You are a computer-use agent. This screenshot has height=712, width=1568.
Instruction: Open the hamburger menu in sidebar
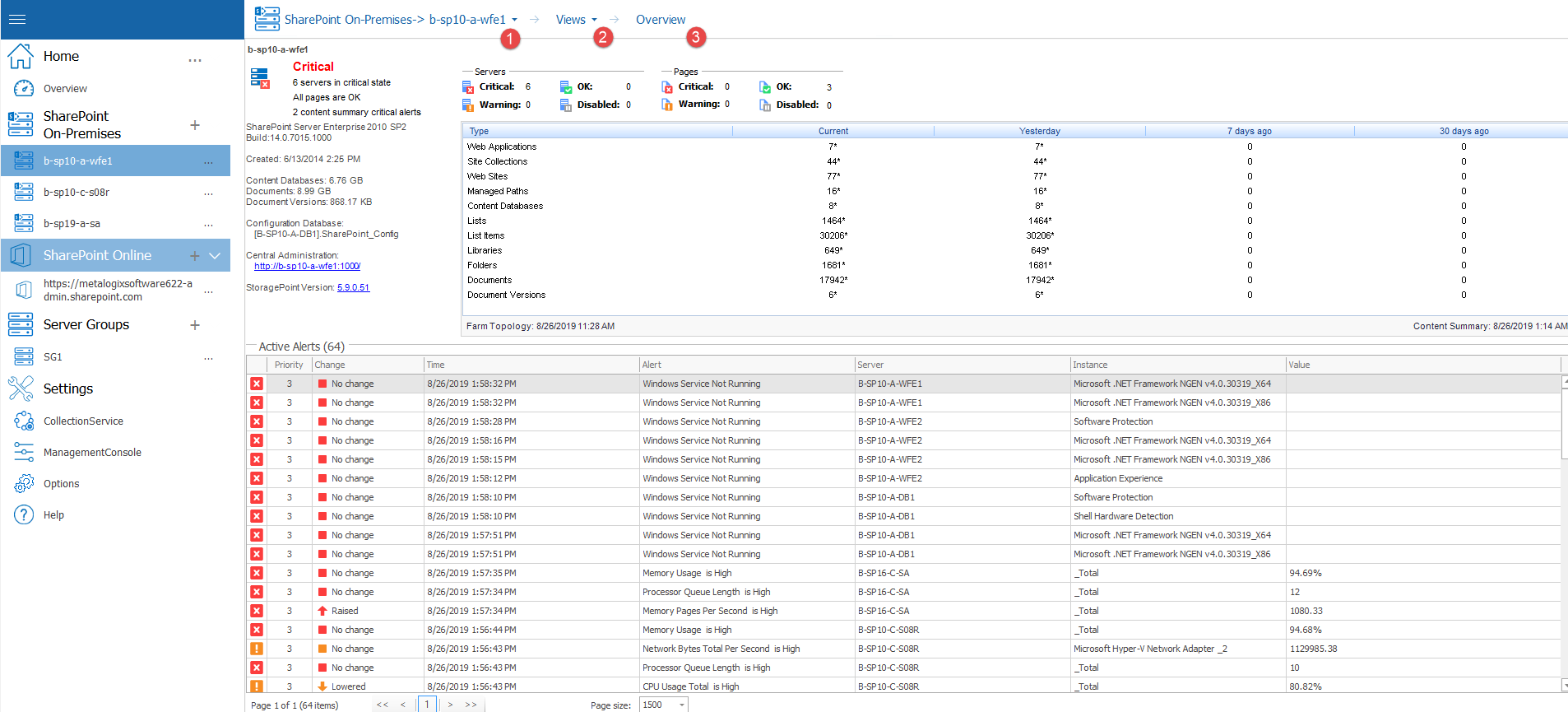click(17, 19)
